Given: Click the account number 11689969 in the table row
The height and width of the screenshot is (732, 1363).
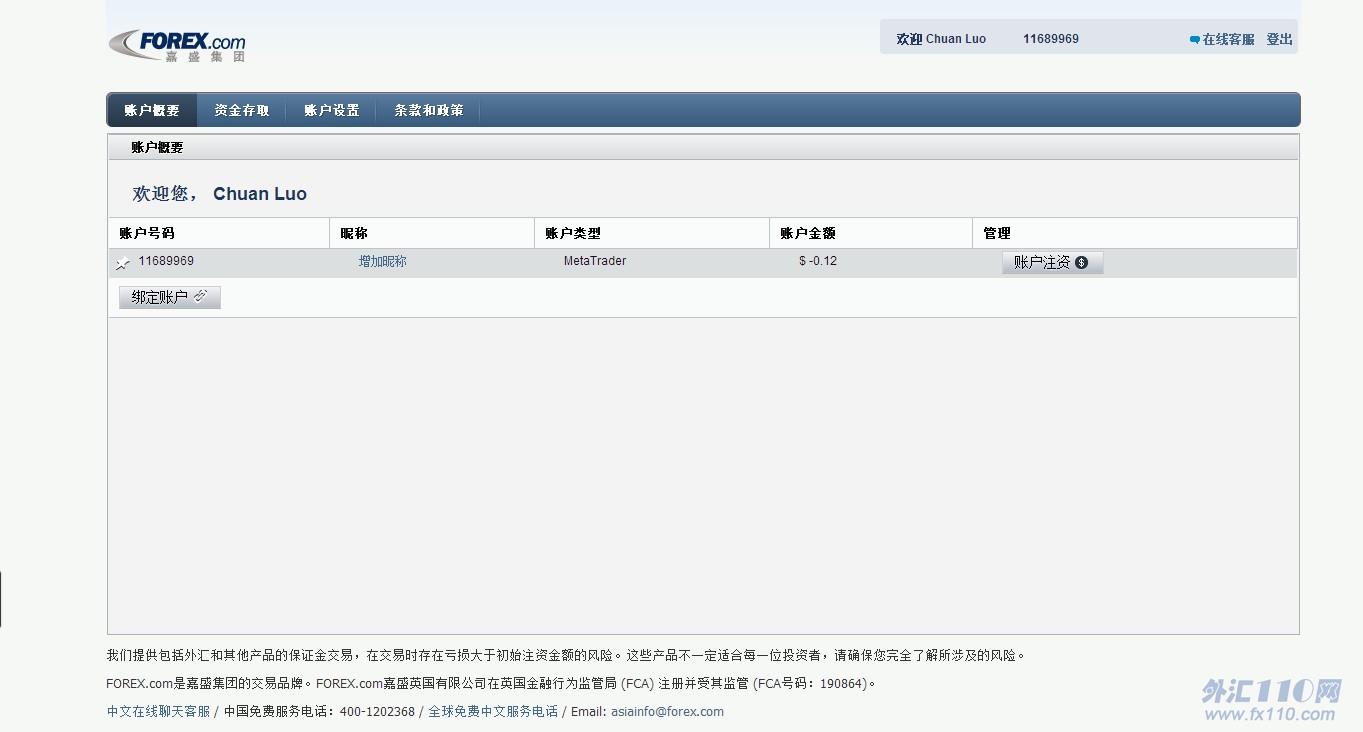Looking at the screenshot, I should click(166, 261).
